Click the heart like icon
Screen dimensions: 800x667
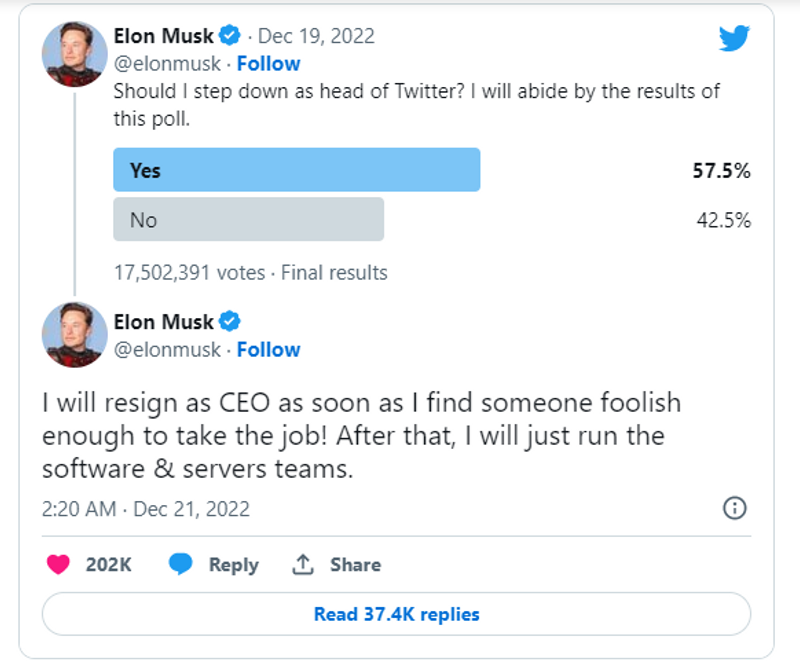coord(60,564)
